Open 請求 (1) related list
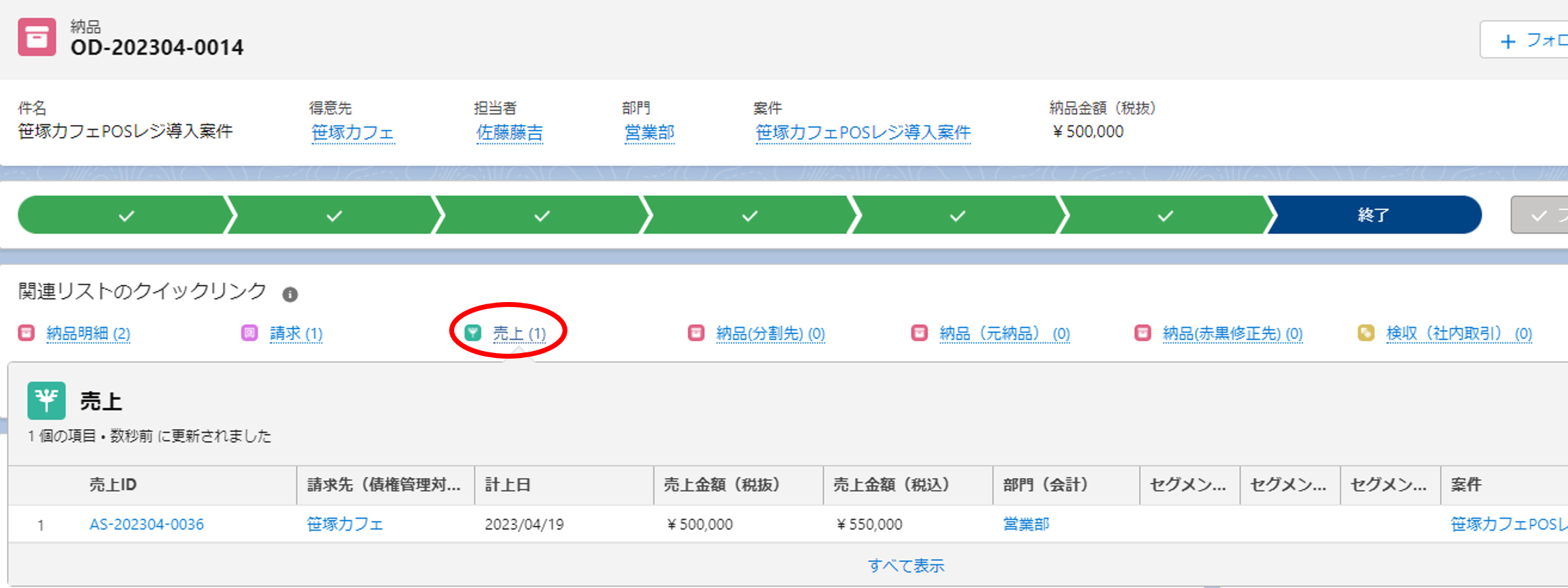1568x588 pixels. click(296, 334)
